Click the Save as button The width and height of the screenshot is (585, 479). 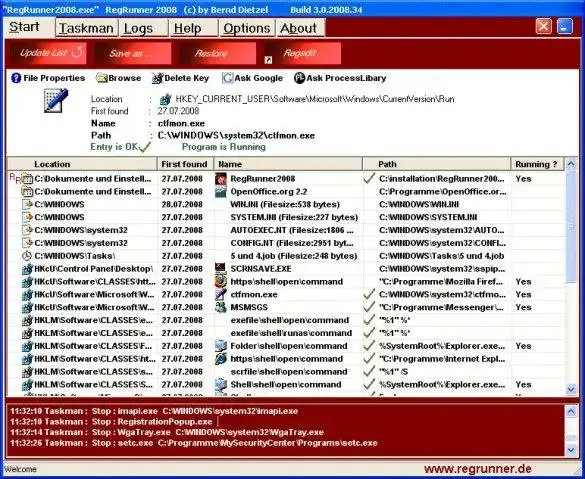[133, 53]
